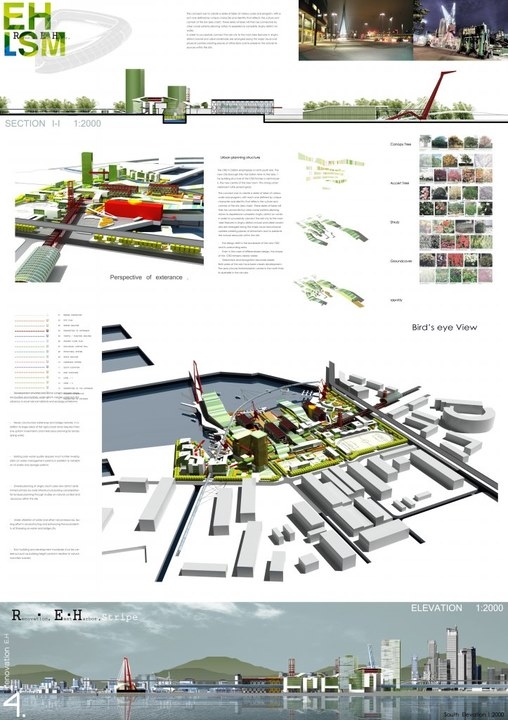Click the vertical 'Renovation EH' text

tap(6, 662)
